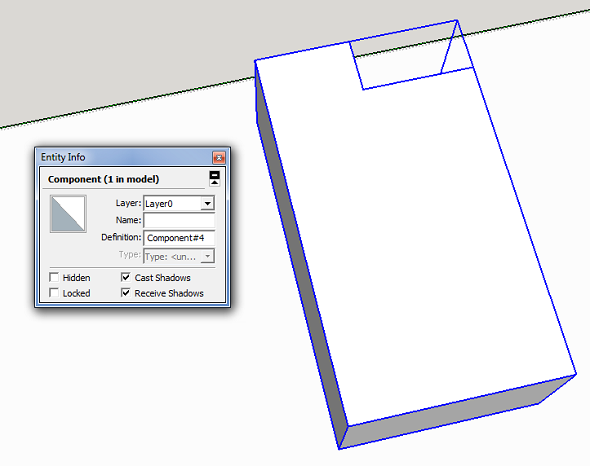Close the Entity Info panel

coord(219,157)
